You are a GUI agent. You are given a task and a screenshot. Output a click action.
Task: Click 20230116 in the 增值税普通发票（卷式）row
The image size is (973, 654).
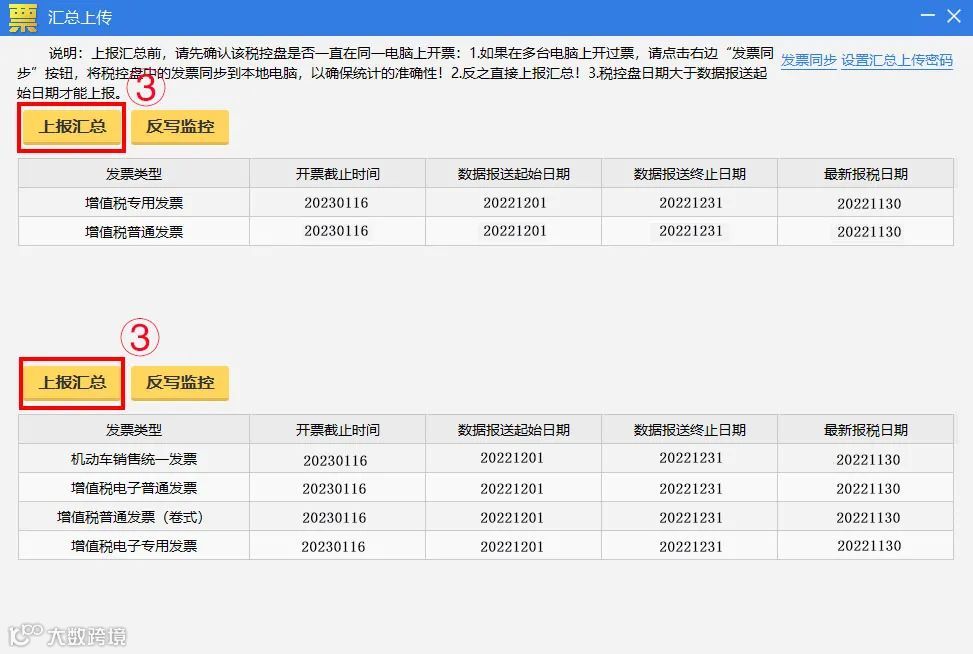tap(334, 518)
